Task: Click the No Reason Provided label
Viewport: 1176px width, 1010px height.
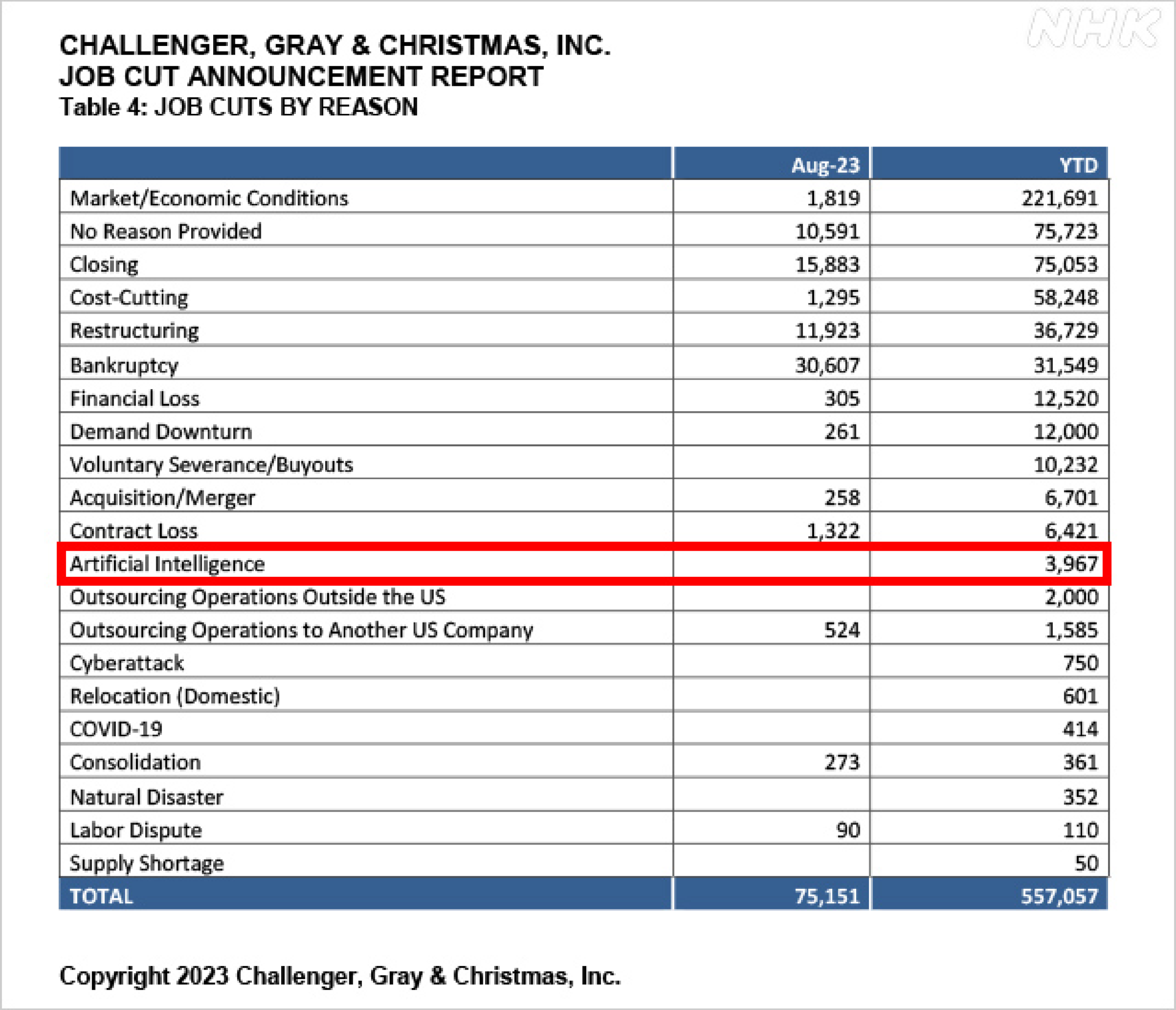Action: coord(166,231)
